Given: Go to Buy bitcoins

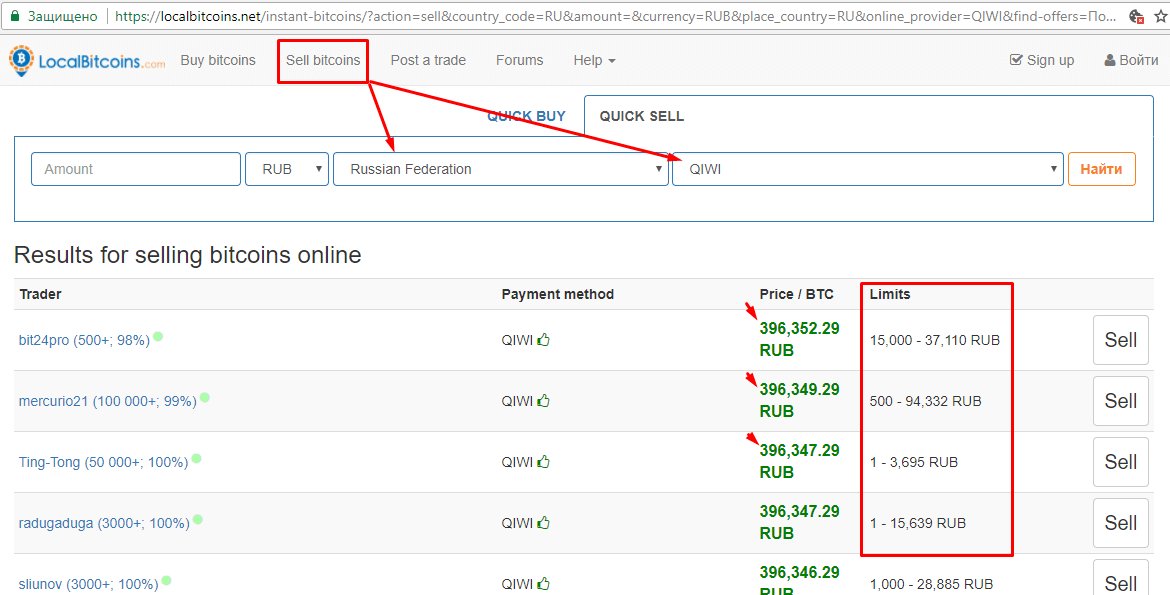Looking at the screenshot, I should pos(218,60).
